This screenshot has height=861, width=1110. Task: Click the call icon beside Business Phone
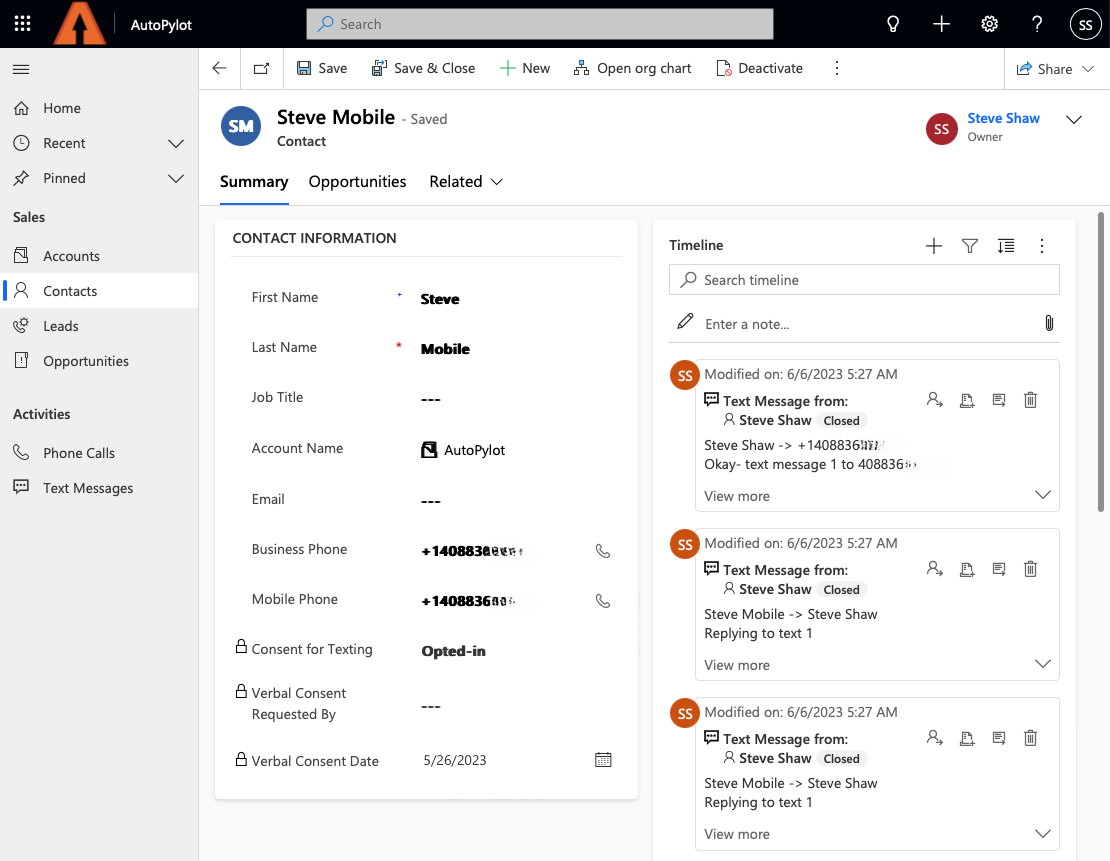tap(602, 551)
